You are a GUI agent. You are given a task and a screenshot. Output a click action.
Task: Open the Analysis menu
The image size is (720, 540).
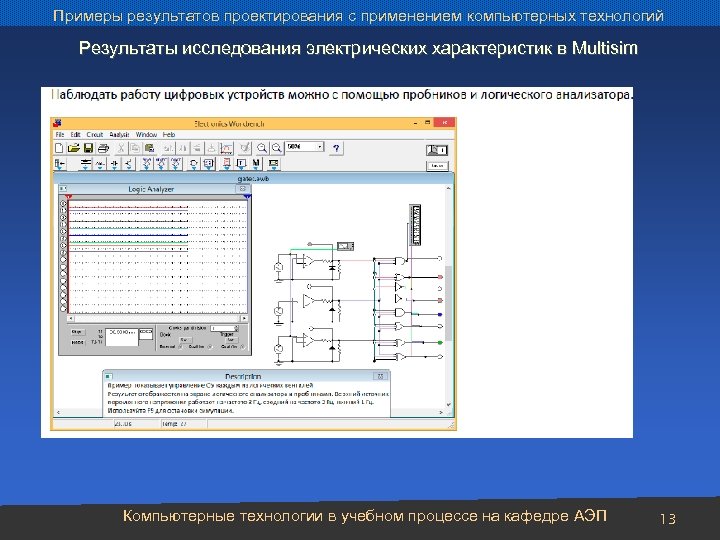119,135
